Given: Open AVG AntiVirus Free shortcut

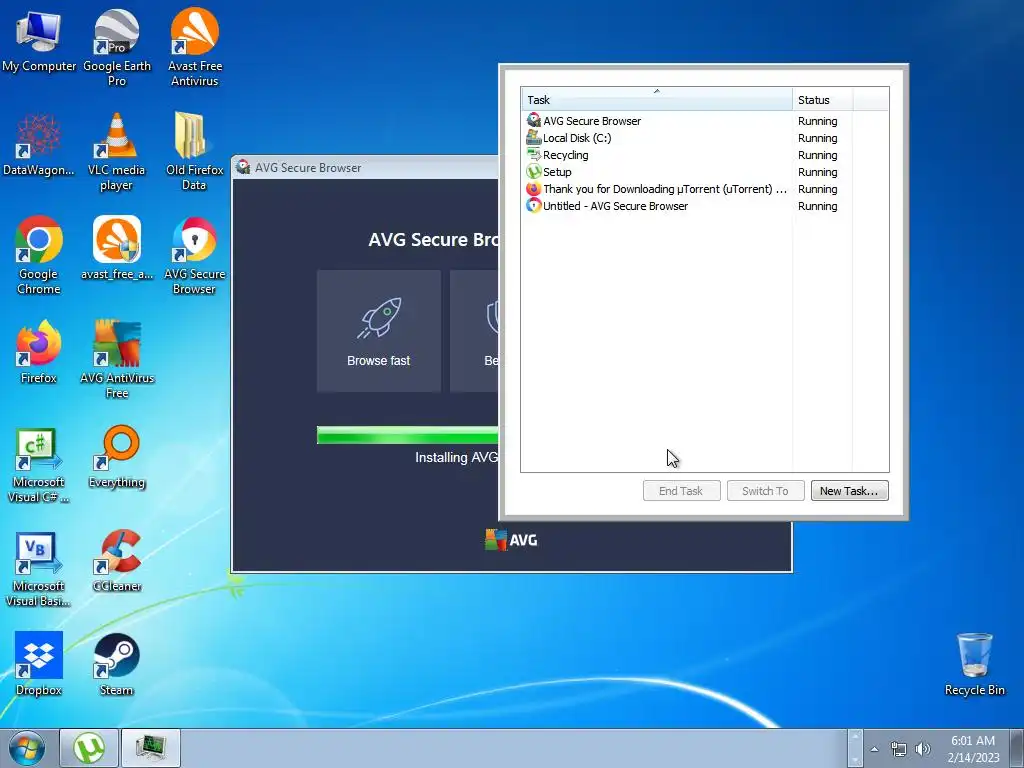Looking at the screenshot, I should pyautogui.click(x=117, y=359).
